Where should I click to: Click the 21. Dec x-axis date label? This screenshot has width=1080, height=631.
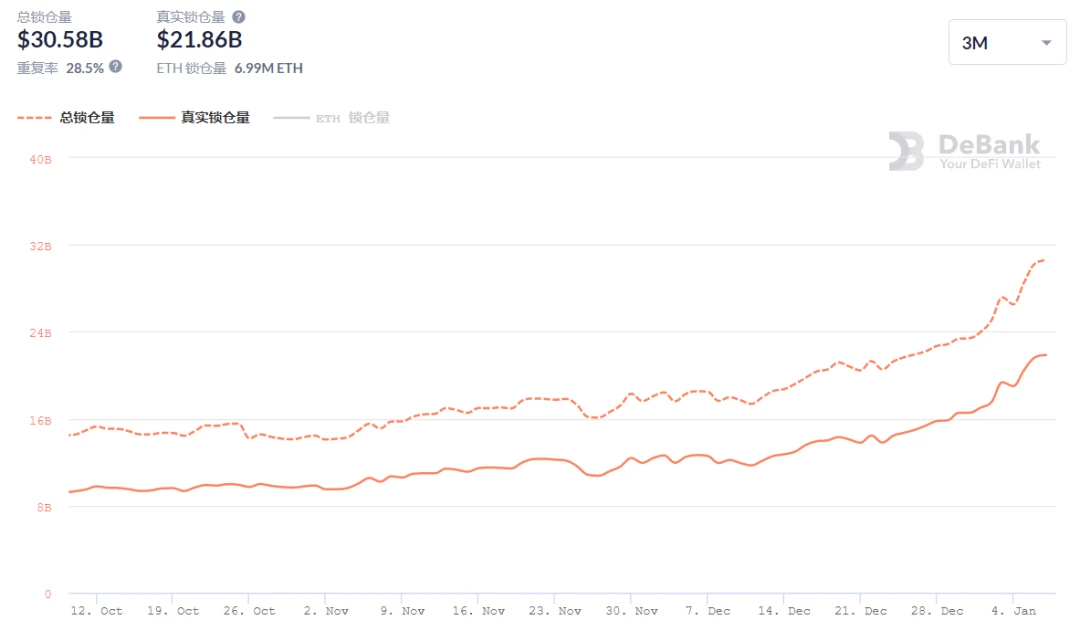tap(861, 611)
